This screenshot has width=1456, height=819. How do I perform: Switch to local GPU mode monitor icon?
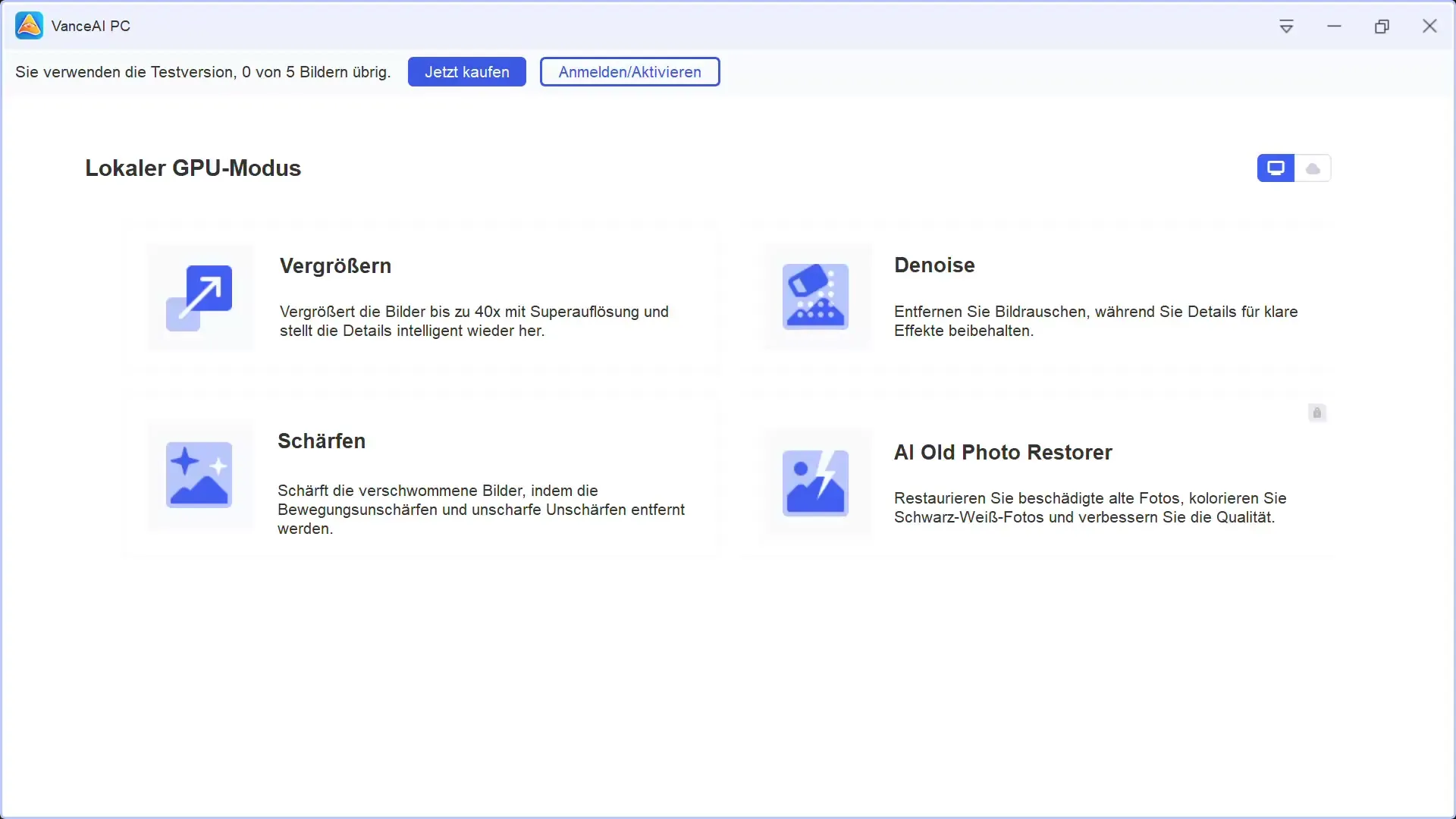(1276, 168)
